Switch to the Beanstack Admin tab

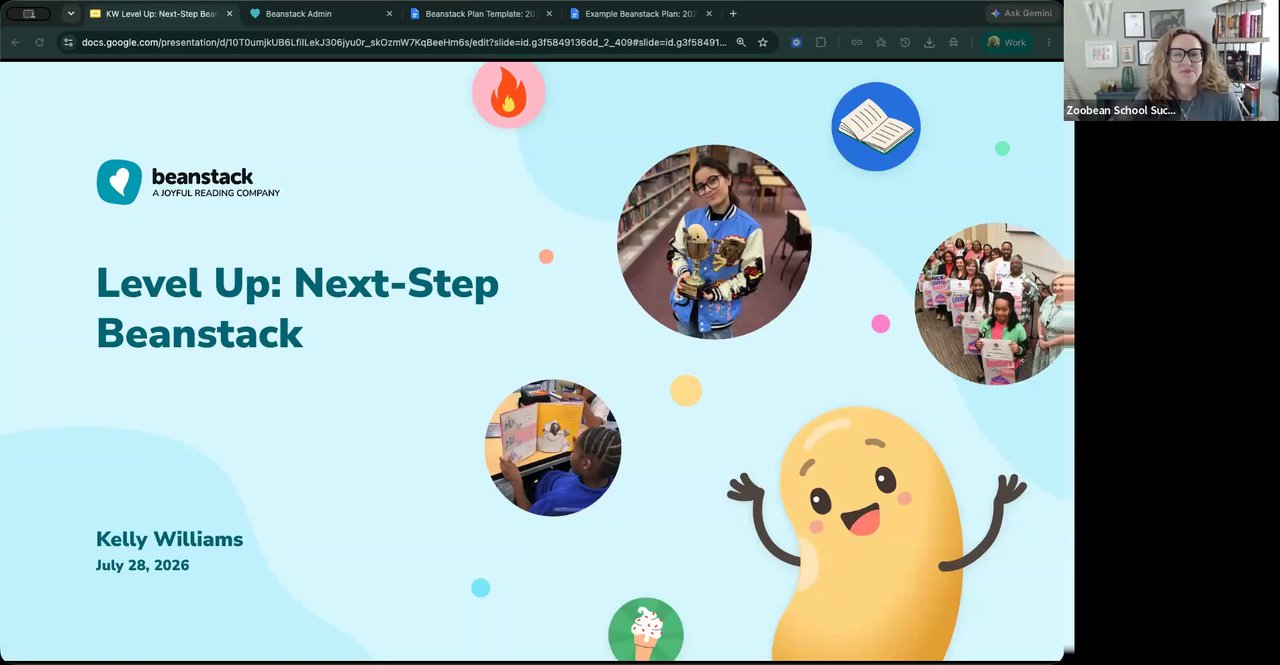coord(320,14)
